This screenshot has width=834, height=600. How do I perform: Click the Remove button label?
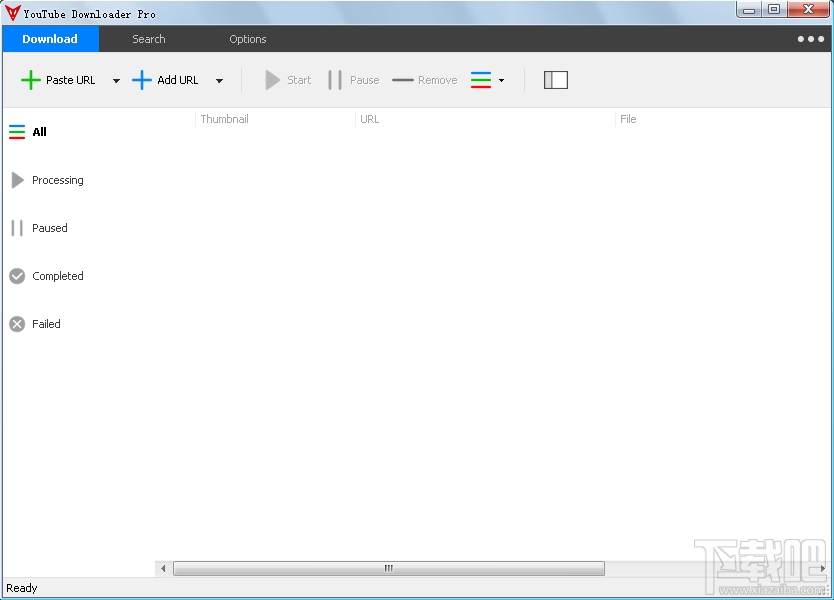[438, 80]
